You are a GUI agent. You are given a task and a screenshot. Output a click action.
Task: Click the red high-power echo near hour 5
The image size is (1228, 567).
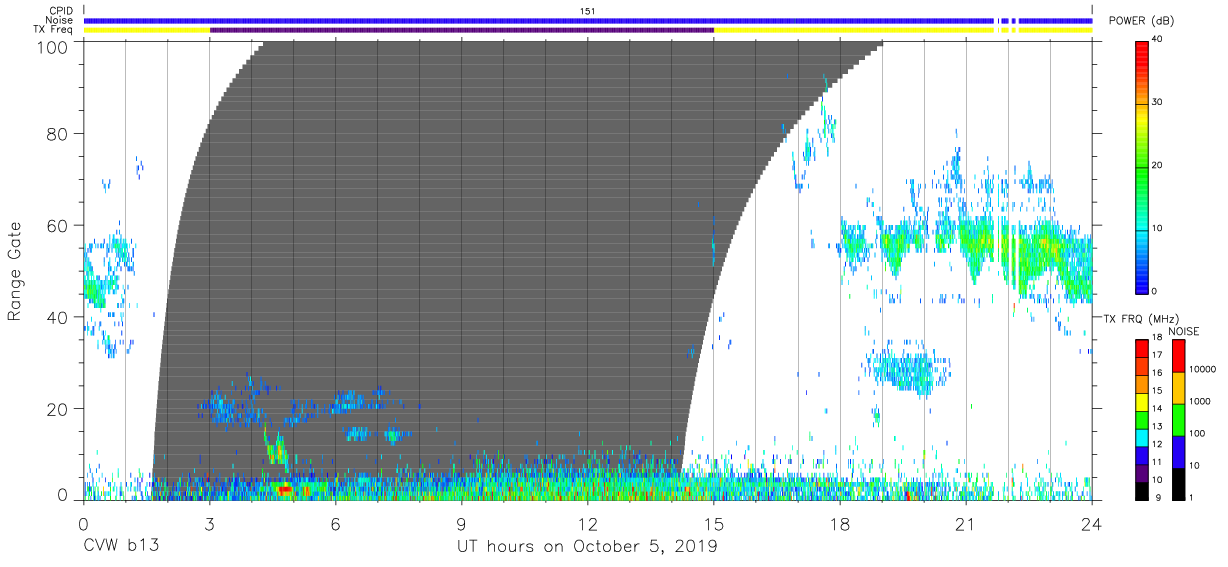coord(285,489)
